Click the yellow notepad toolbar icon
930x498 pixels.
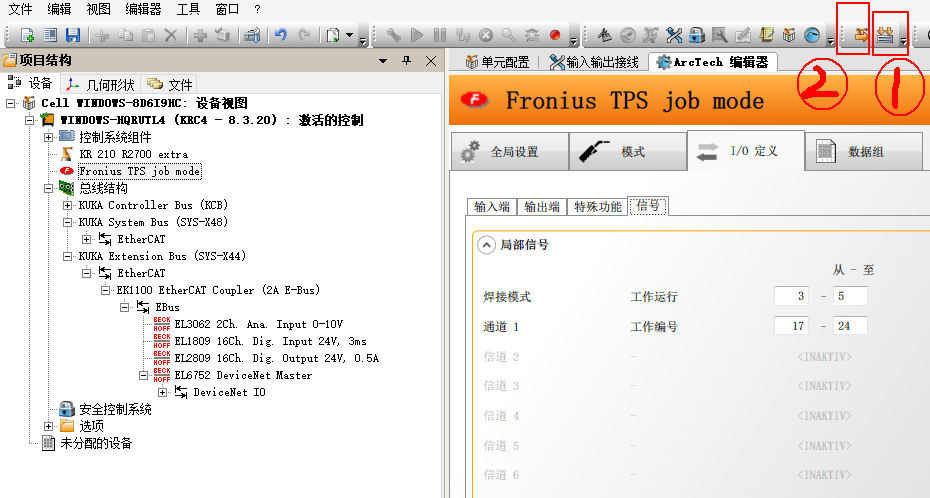tap(766, 36)
